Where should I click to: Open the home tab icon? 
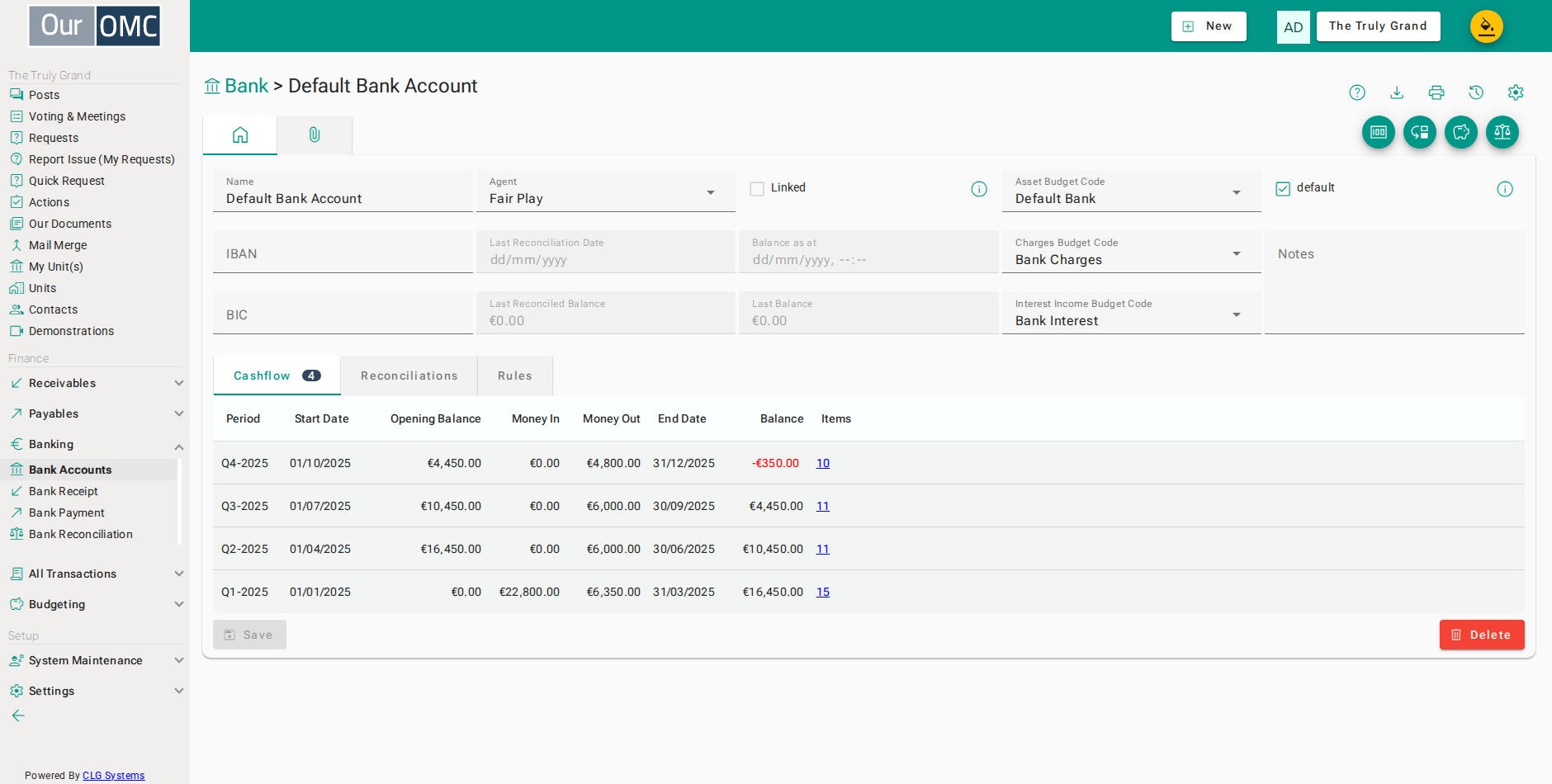point(240,135)
